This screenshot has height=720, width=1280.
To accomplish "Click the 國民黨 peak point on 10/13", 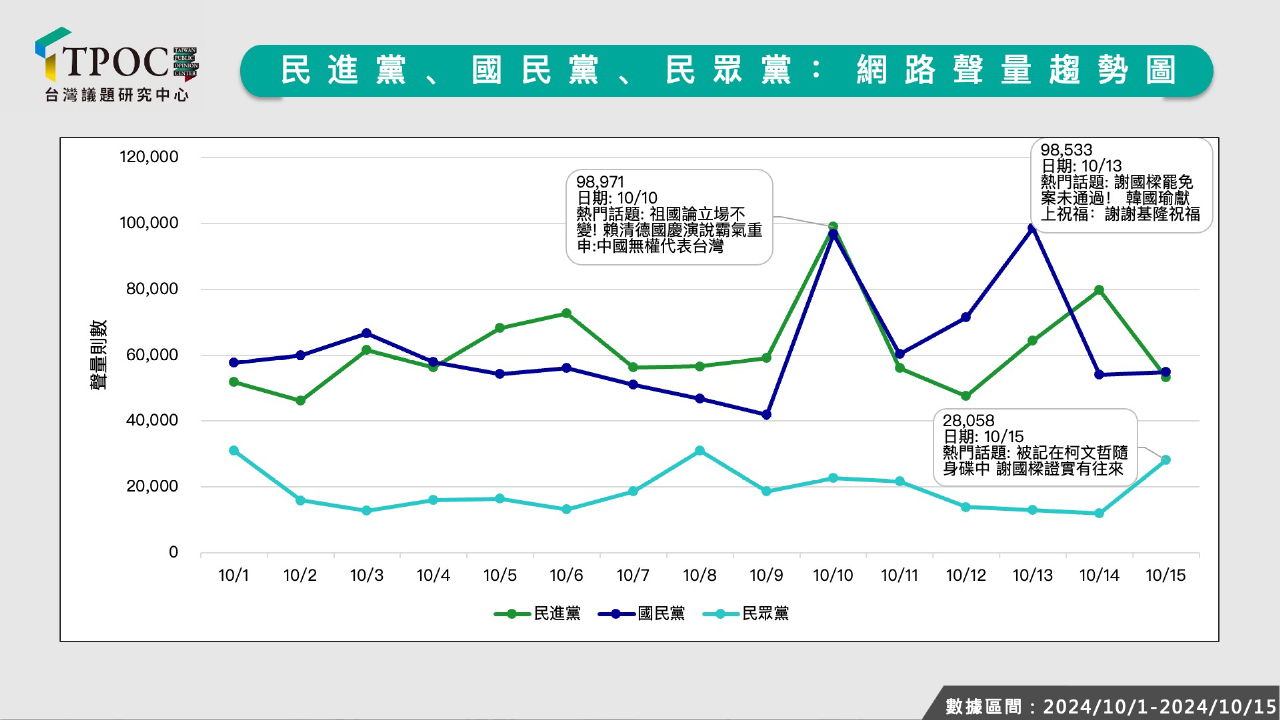I will pyautogui.click(x=1032, y=228).
